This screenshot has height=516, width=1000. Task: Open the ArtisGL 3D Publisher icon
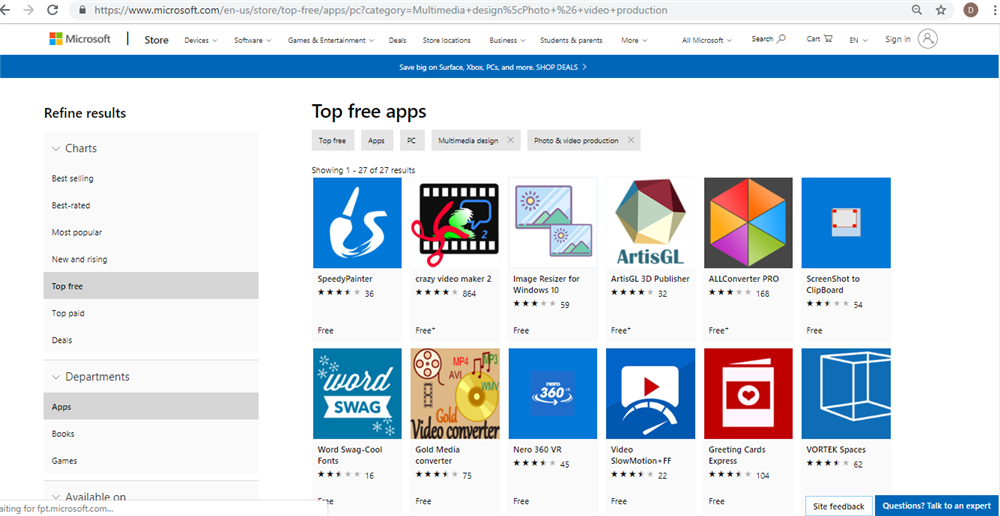point(651,223)
